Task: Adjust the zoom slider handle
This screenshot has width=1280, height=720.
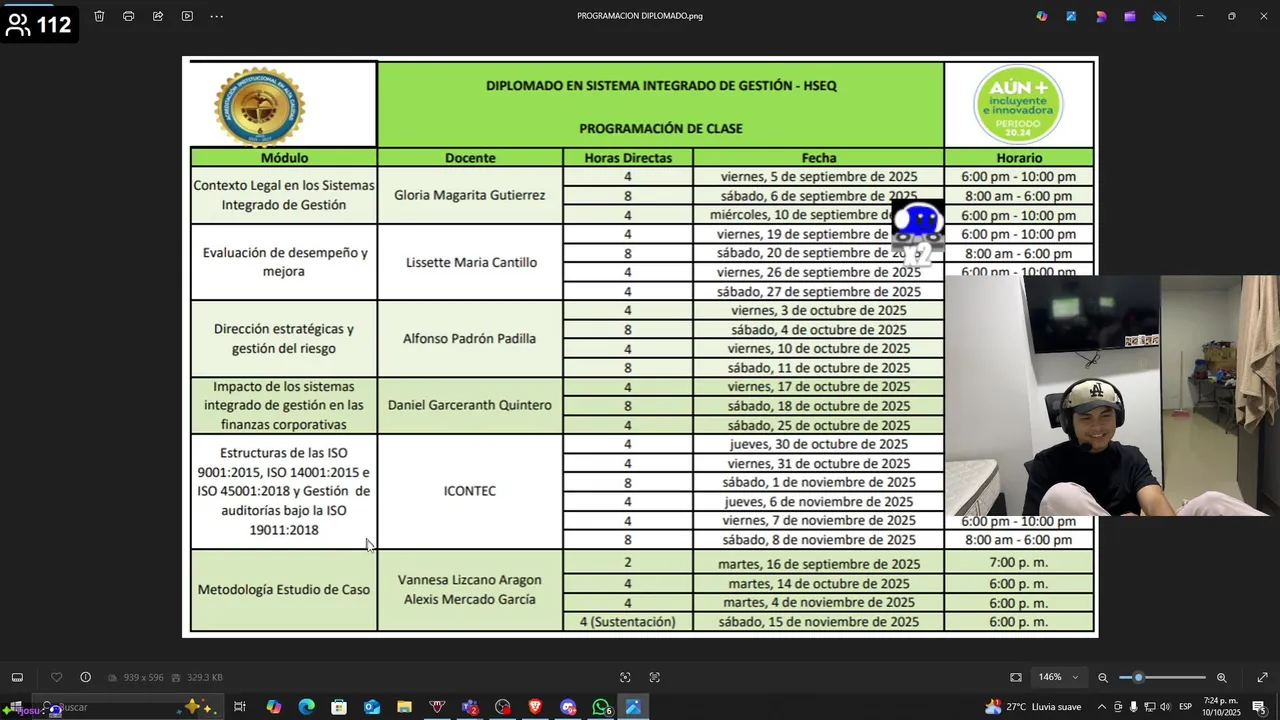Action: 1138,677
